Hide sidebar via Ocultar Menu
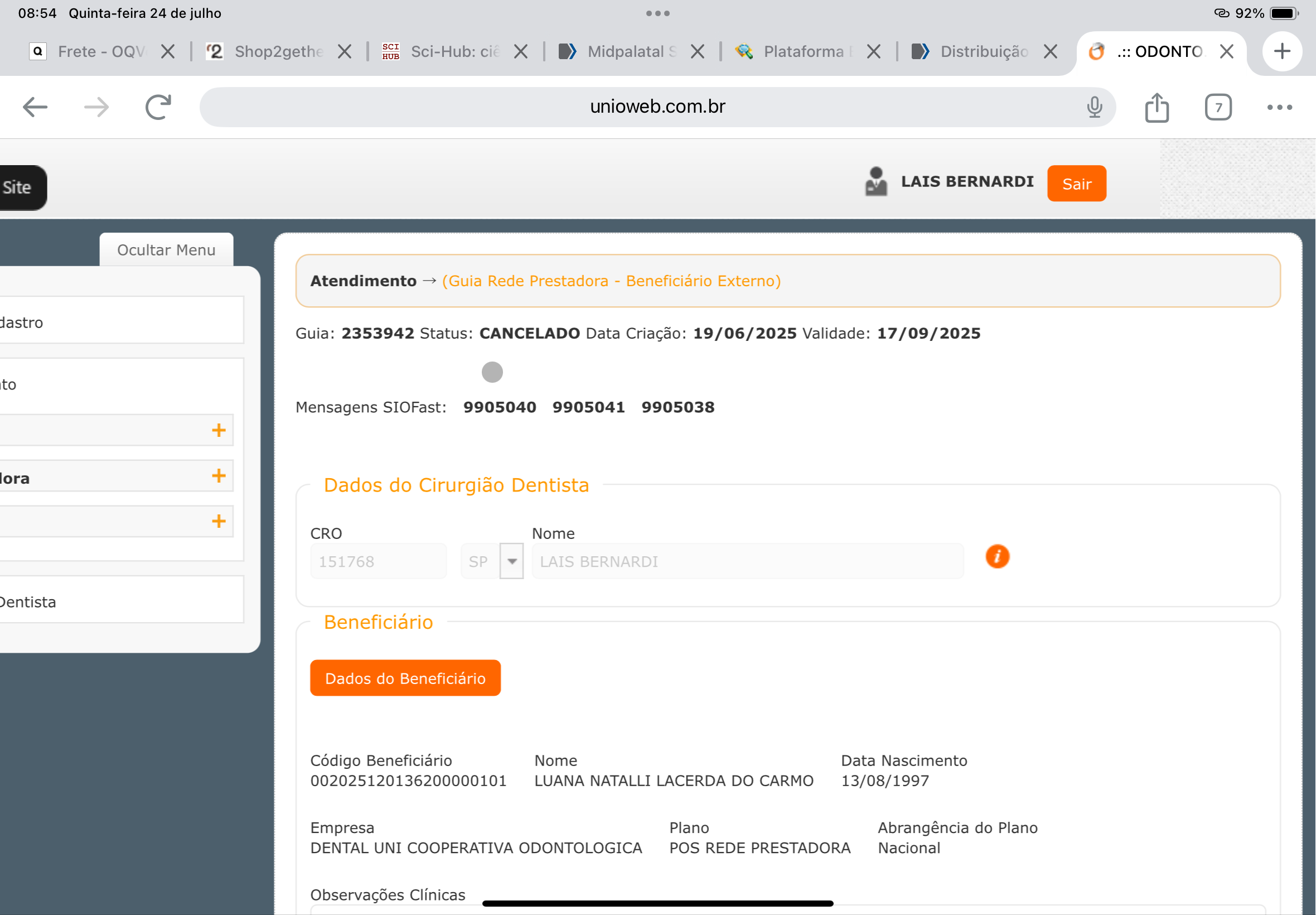1316x915 pixels. click(166, 250)
